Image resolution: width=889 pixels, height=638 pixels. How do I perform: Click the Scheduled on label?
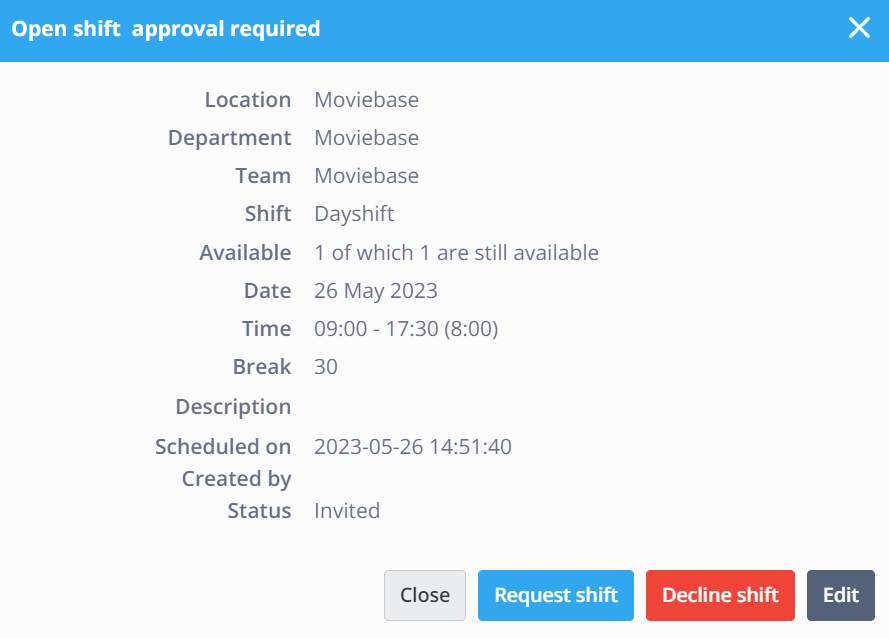tap(223, 447)
